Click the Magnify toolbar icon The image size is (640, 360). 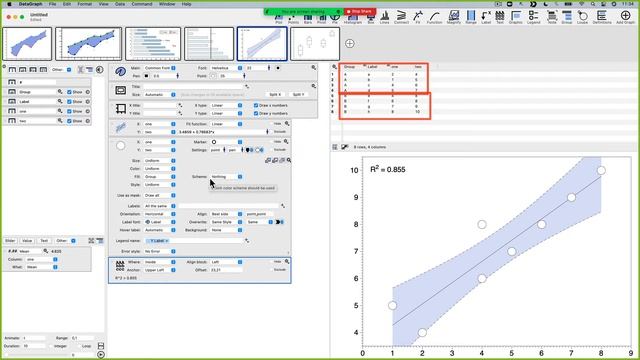[x=453, y=17]
